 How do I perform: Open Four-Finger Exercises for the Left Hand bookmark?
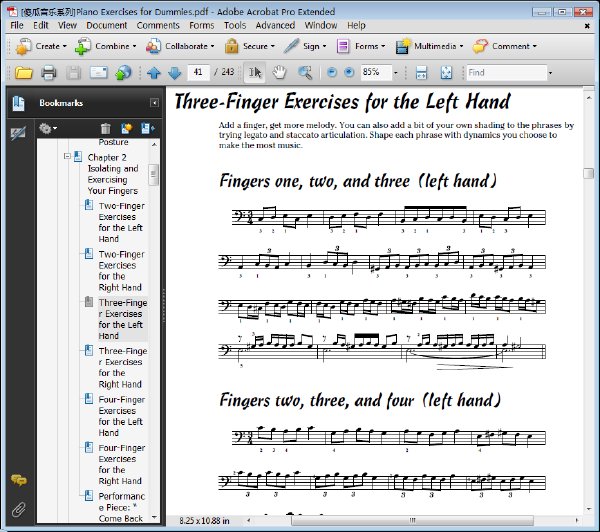click(x=121, y=416)
